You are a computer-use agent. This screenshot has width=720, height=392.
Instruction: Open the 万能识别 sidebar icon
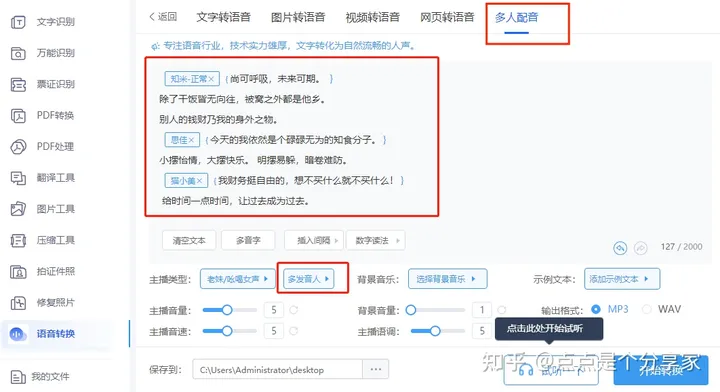click(18, 53)
